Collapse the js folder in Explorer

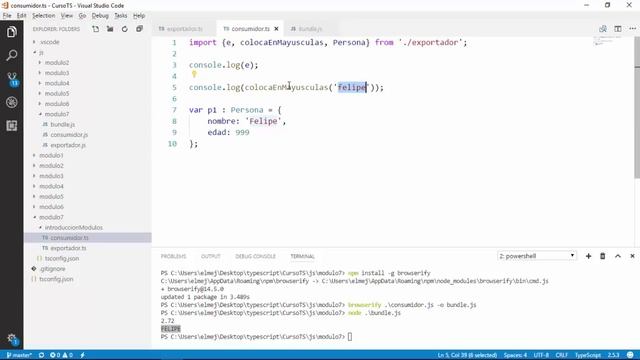click(41, 52)
